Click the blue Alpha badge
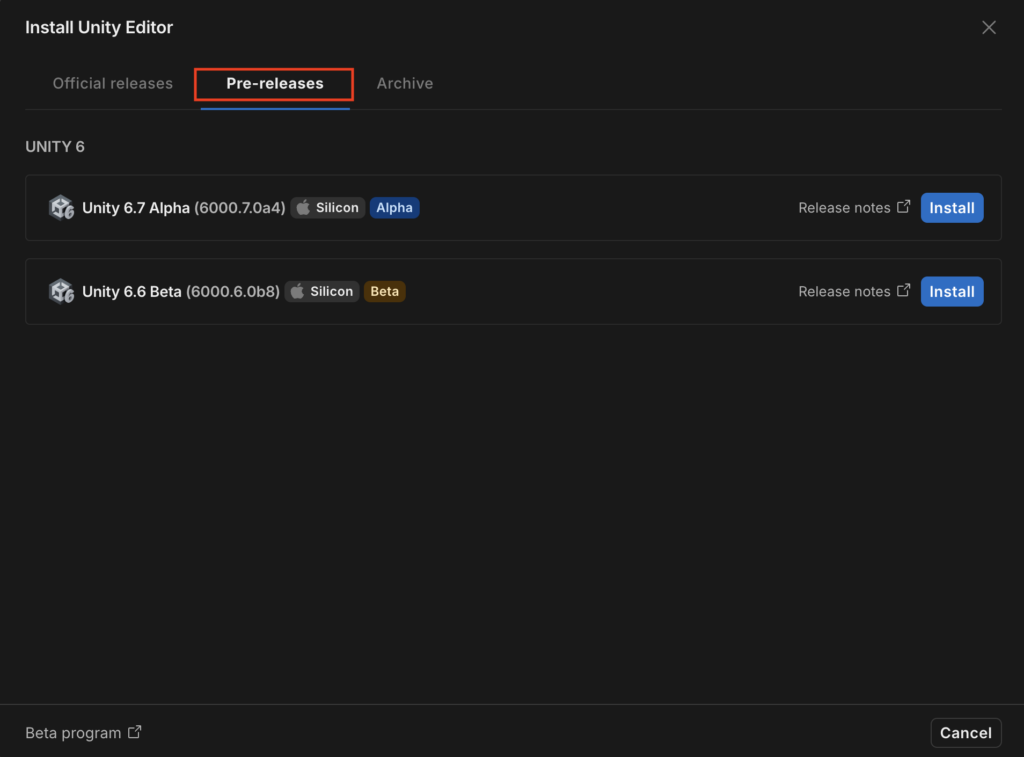 click(394, 208)
